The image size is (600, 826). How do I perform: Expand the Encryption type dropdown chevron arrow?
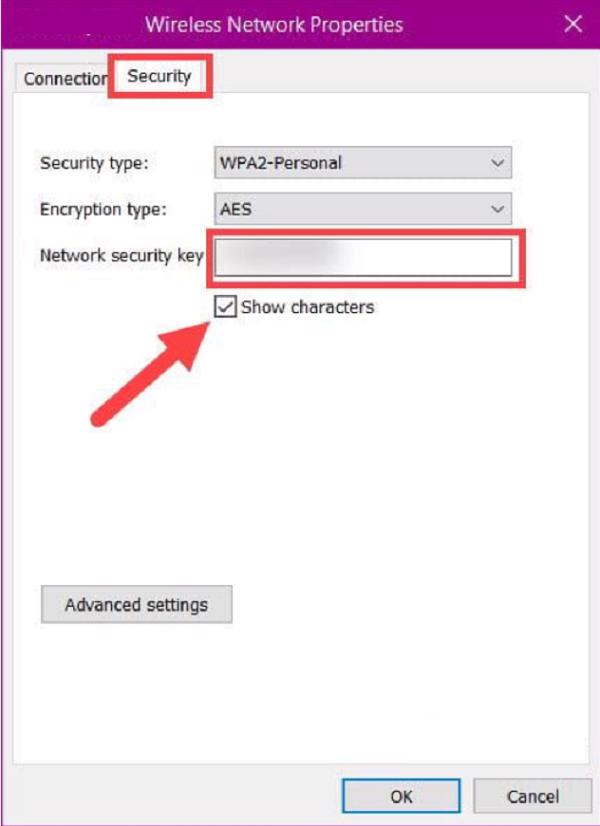(x=497, y=210)
